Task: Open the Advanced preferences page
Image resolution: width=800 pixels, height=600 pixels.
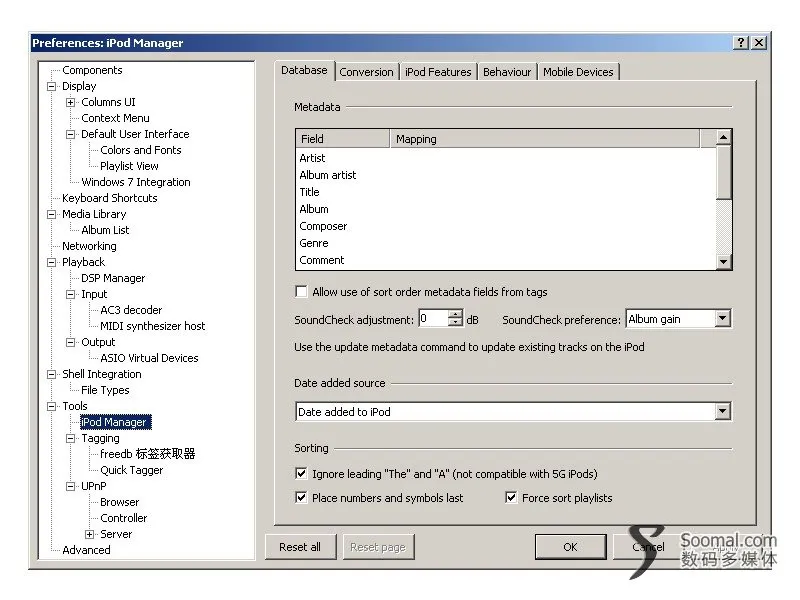Action: 86,550
